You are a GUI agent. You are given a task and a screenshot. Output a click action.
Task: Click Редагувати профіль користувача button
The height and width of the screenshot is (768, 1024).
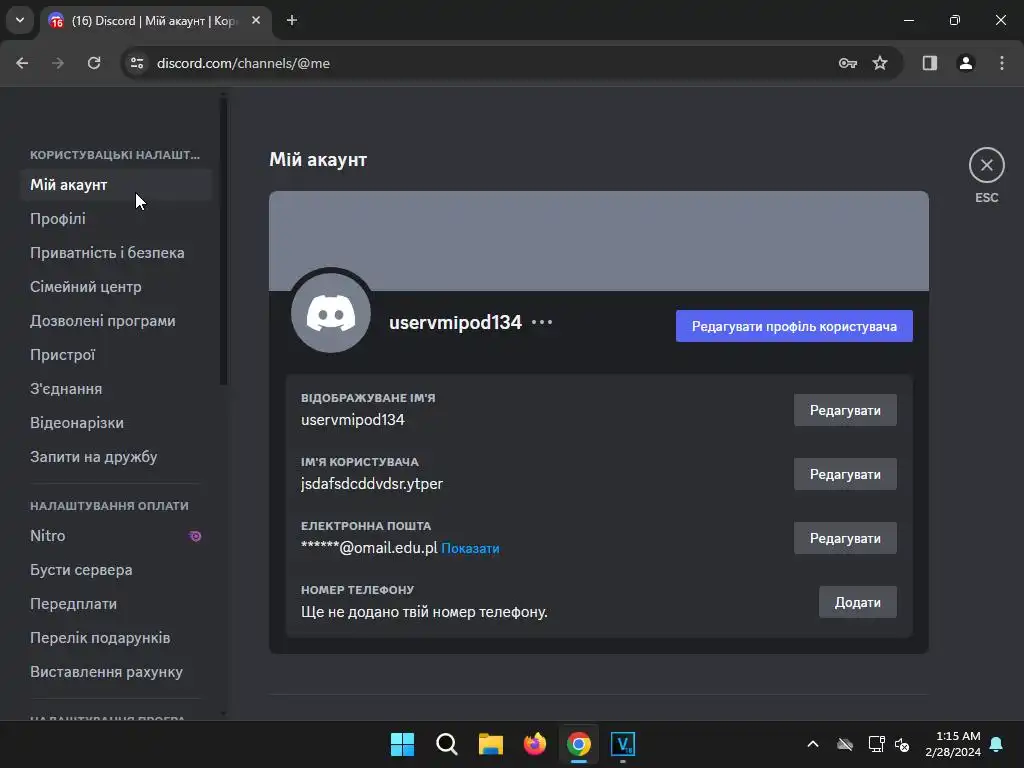[x=794, y=326]
